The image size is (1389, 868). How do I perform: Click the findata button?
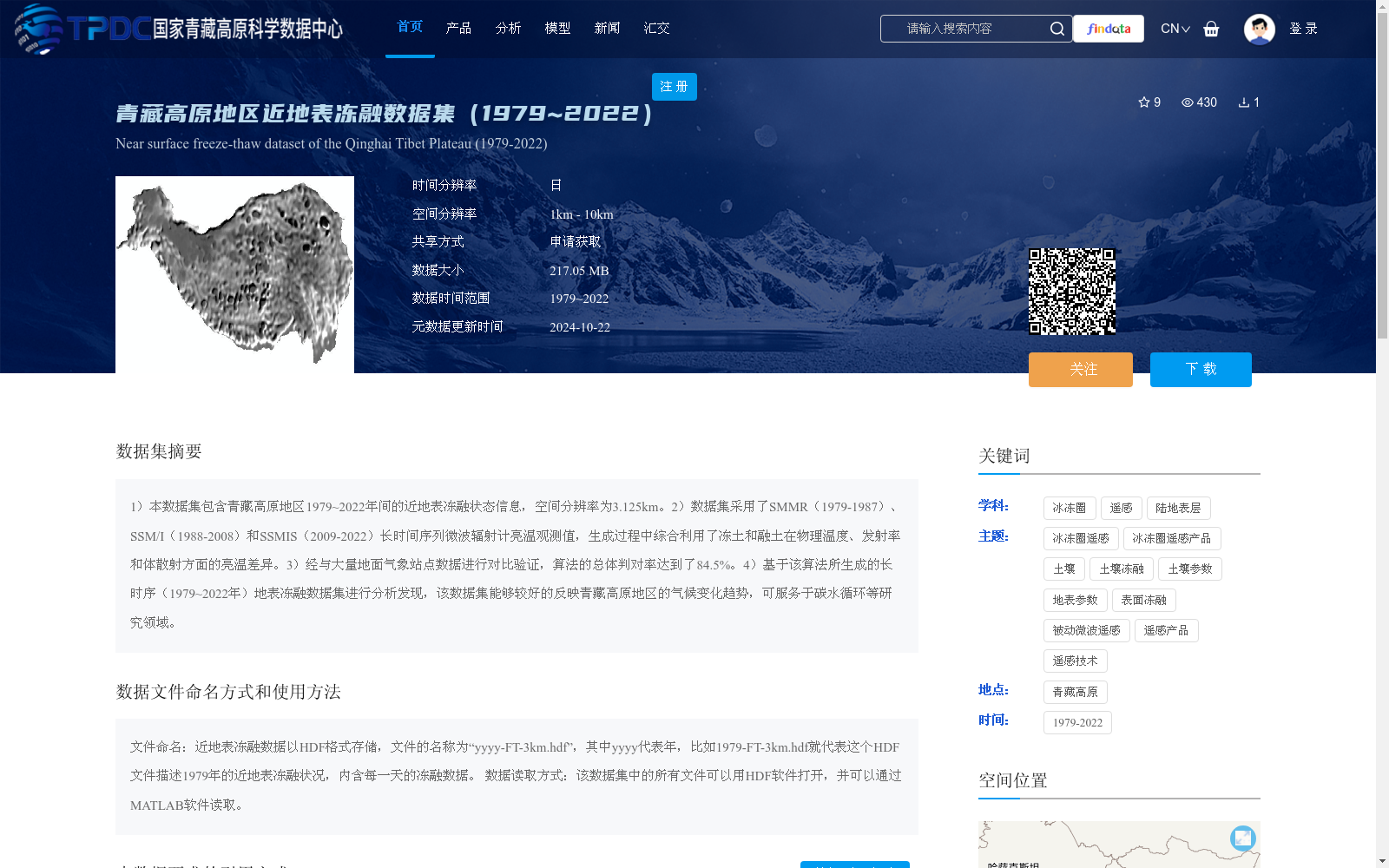(1109, 29)
